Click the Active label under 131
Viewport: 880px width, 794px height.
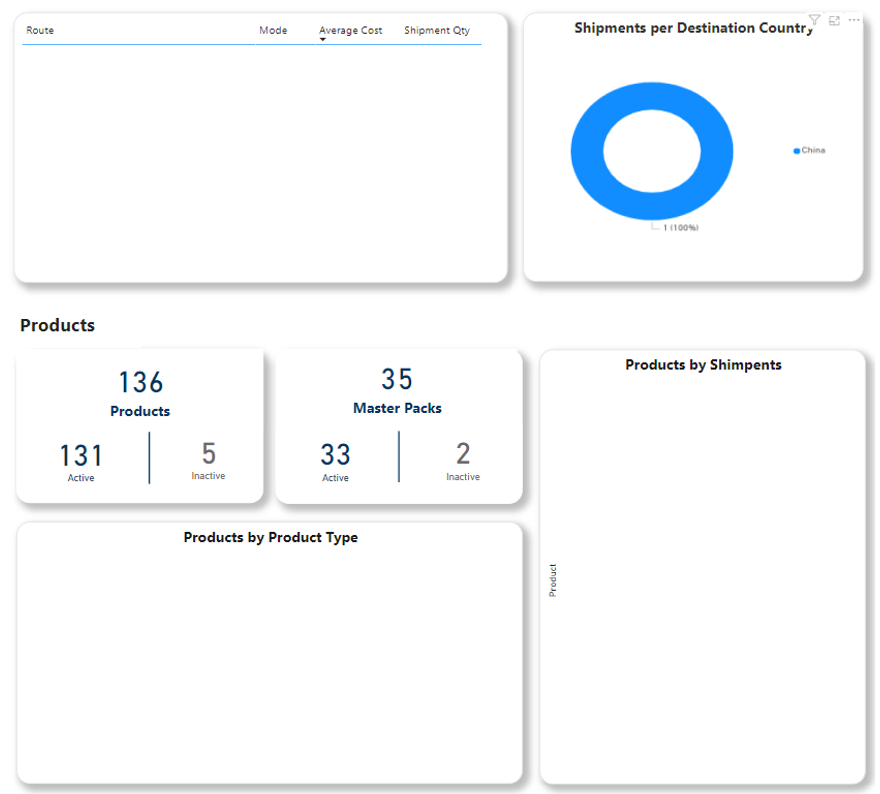pyautogui.click(x=81, y=478)
